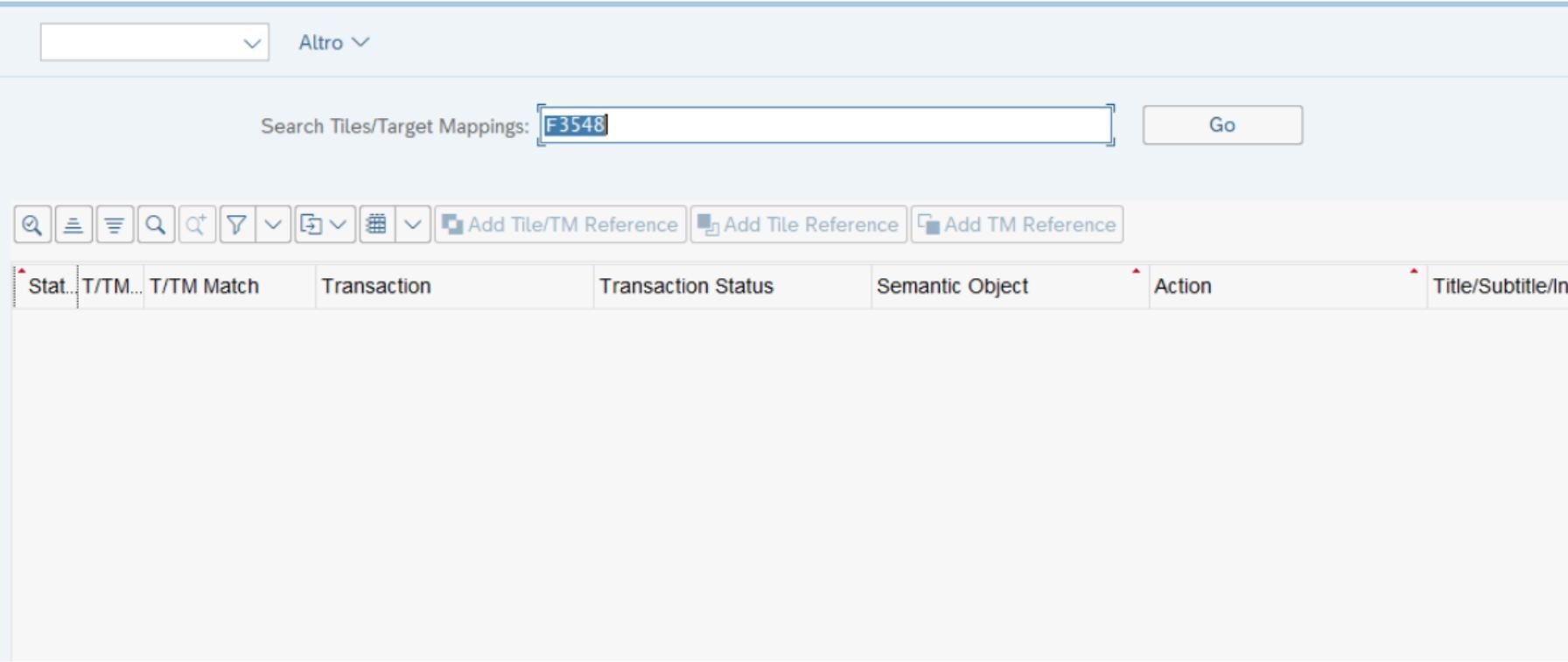This screenshot has width=1568, height=662.
Task: Click the T/TM Match column header
Action: [x=230, y=286]
